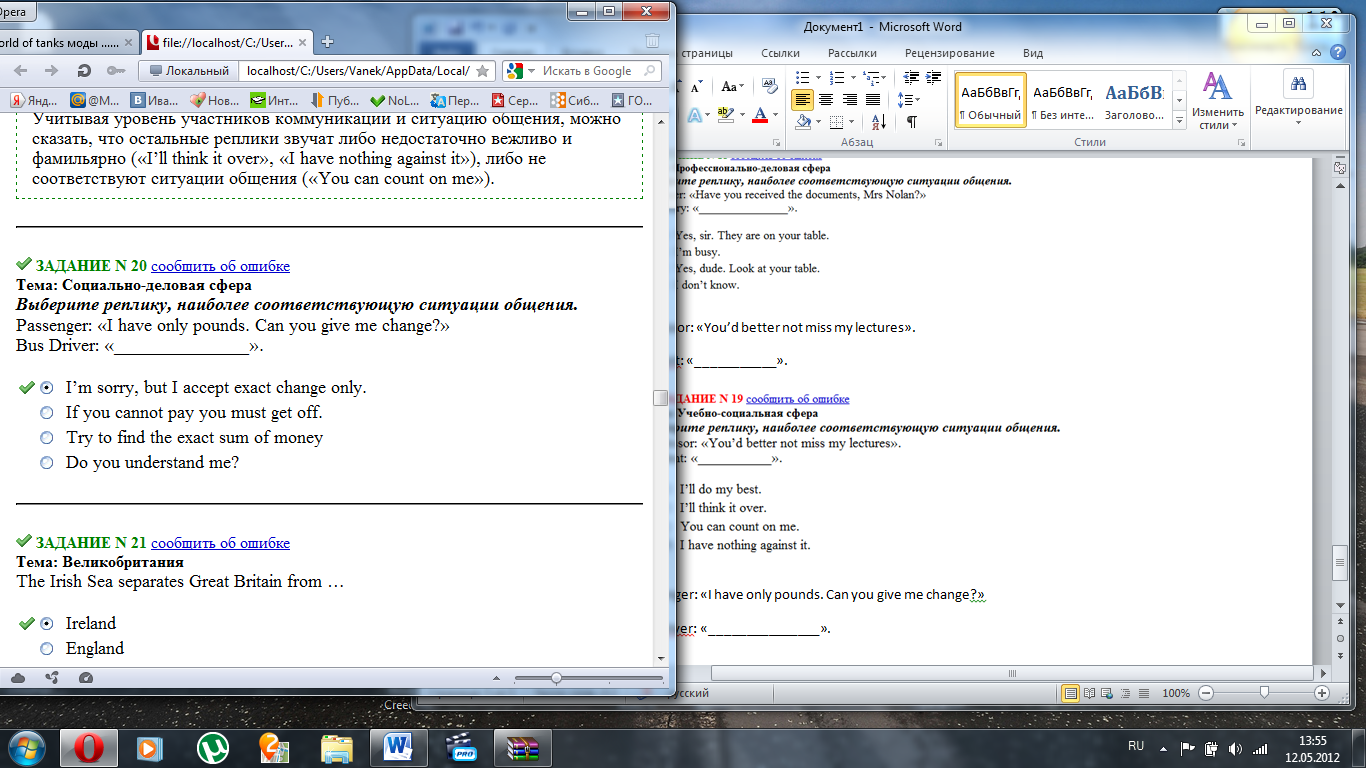Image resolution: width=1366 pixels, height=768 pixels.
Task: Reload the page in Opera
Action: point(84,71)
